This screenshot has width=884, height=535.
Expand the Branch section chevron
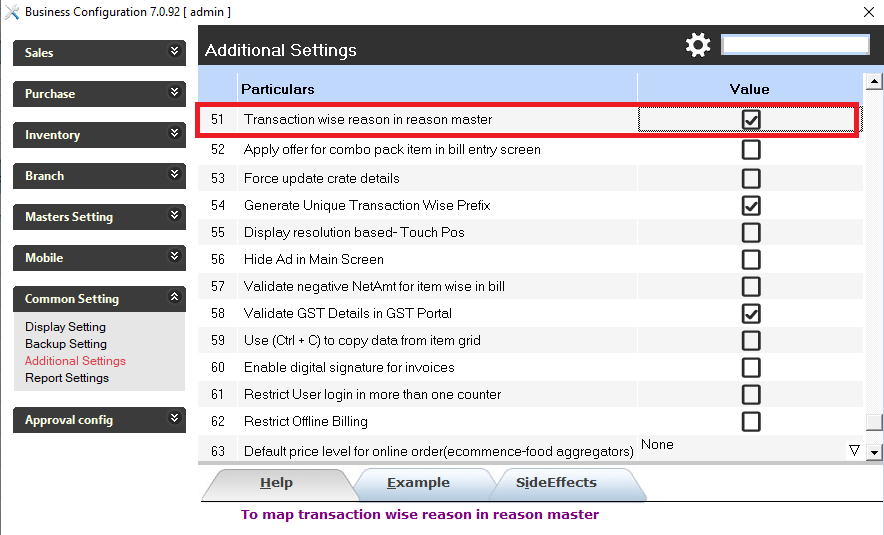[x=175, y=174]
